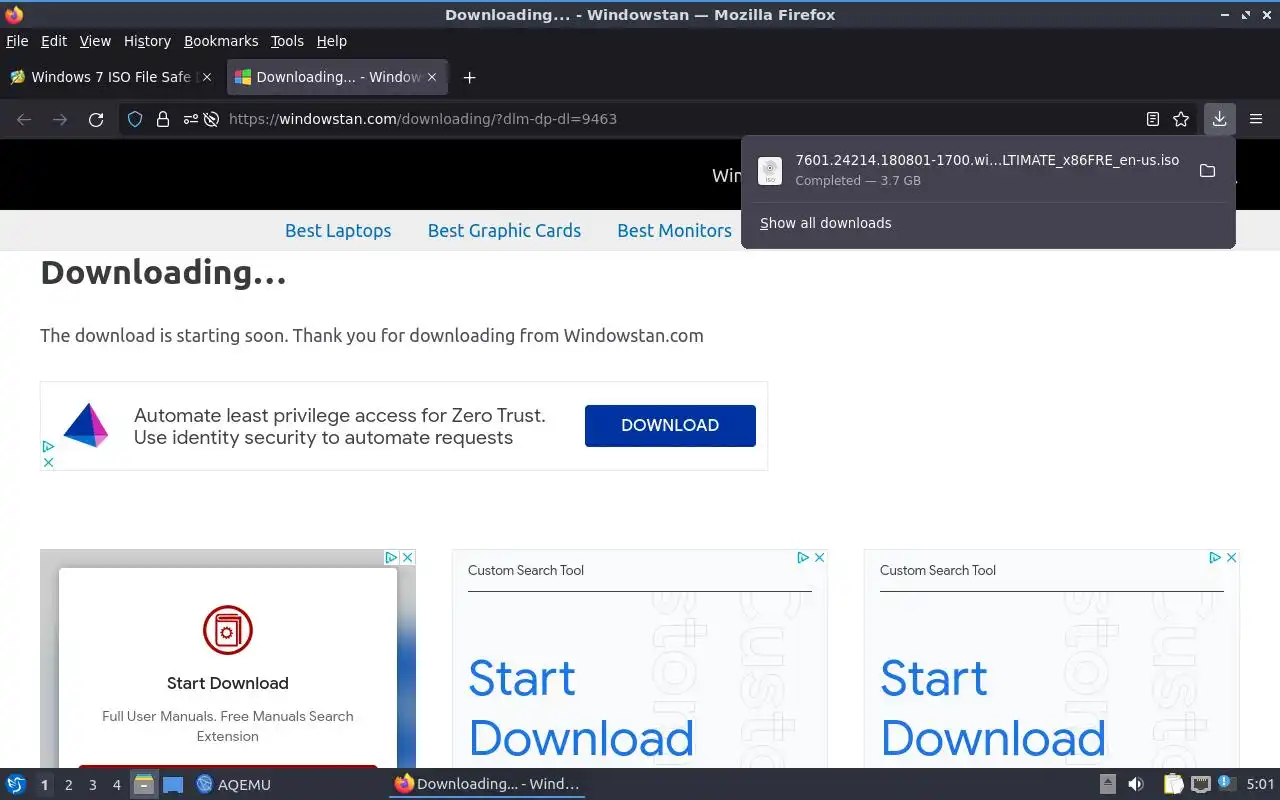Click the ISO file icon in downloads

tap(770, 171)
